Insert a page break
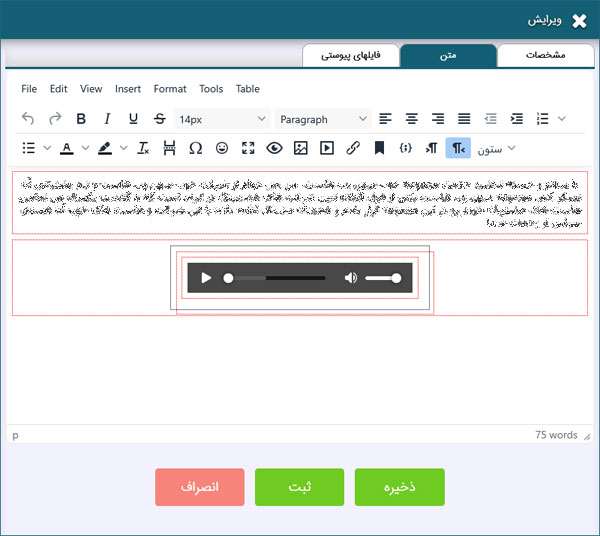600x536 pixels. [169, 148]
